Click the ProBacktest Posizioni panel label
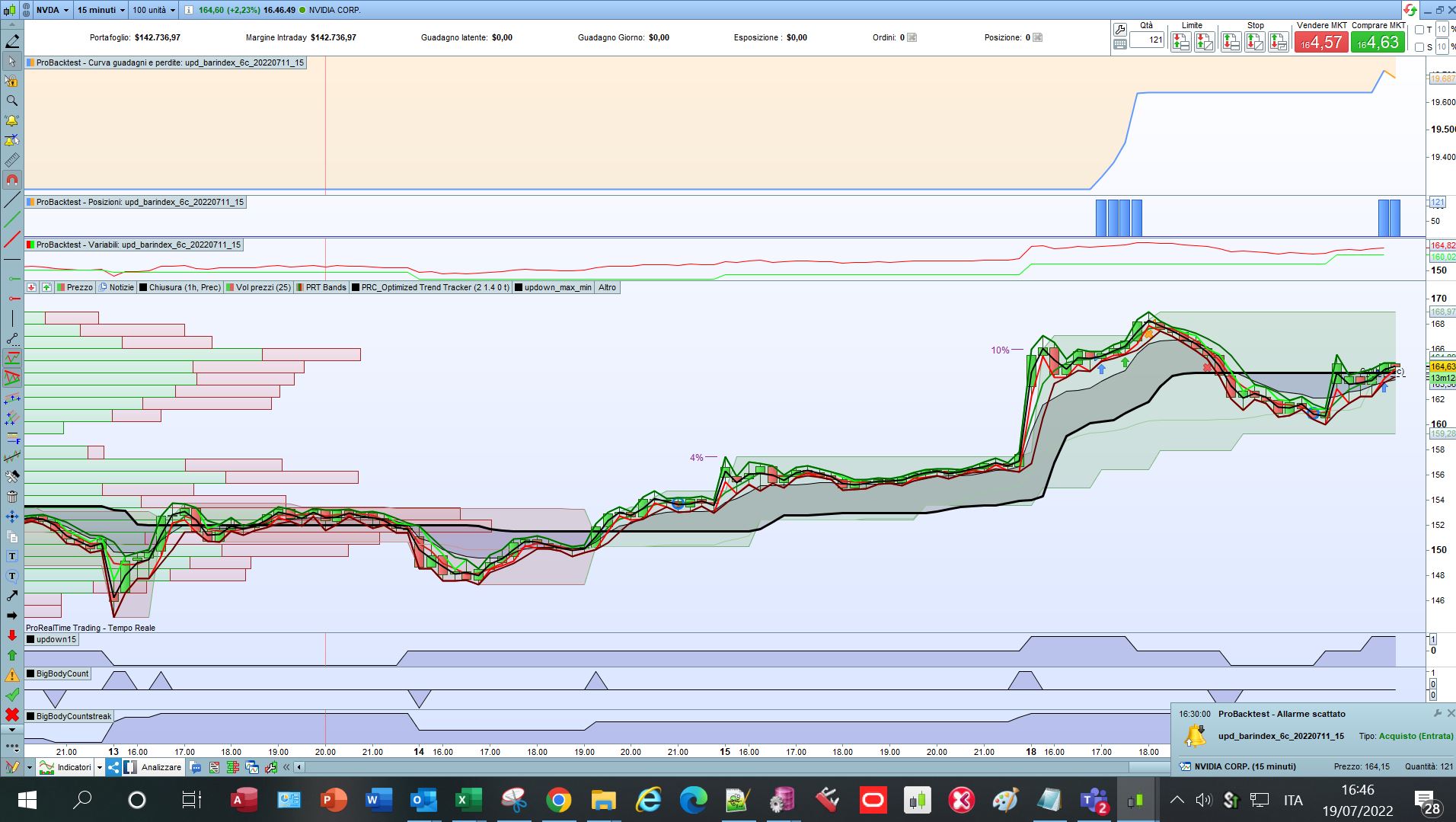 pos(135,202)
